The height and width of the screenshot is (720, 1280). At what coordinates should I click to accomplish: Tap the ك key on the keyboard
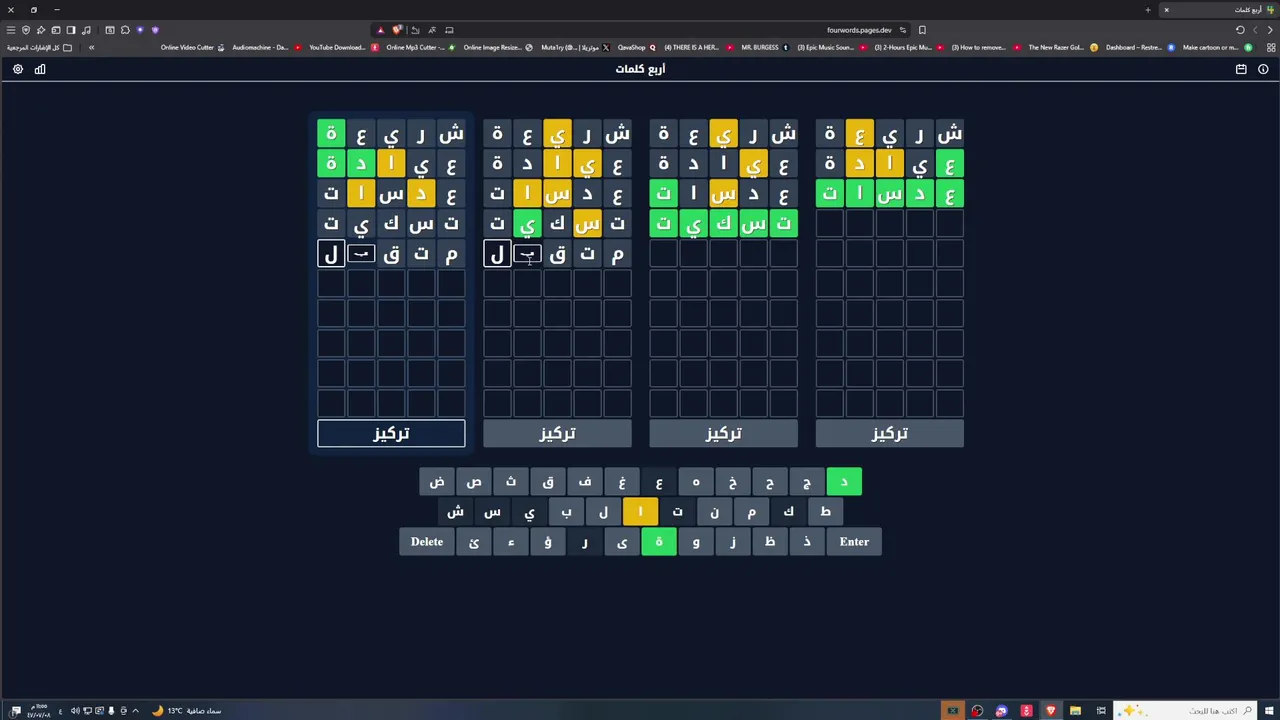[x=788, y=512]
